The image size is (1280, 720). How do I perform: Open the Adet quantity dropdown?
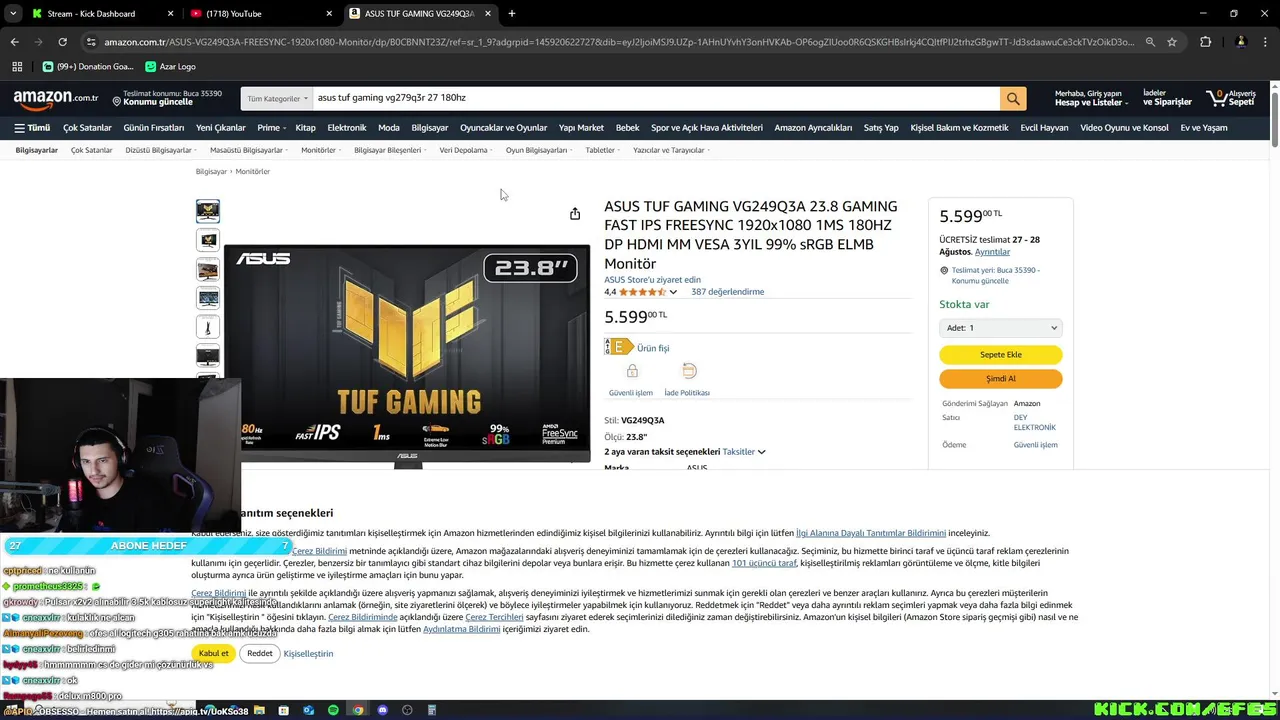coord(1001,328)
